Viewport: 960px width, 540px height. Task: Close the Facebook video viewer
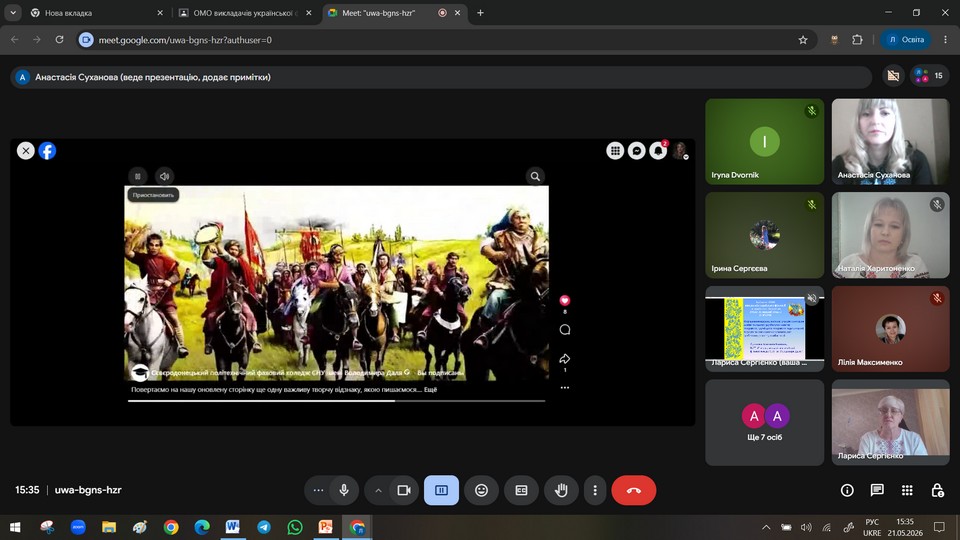26,151
